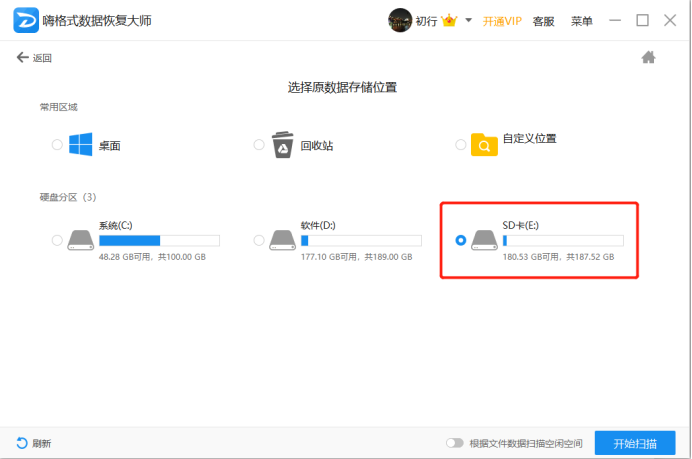The height and width of the screenshot is (459, 692).
Task: Click 开通VIP link
Action: click(x=502, y=21)
